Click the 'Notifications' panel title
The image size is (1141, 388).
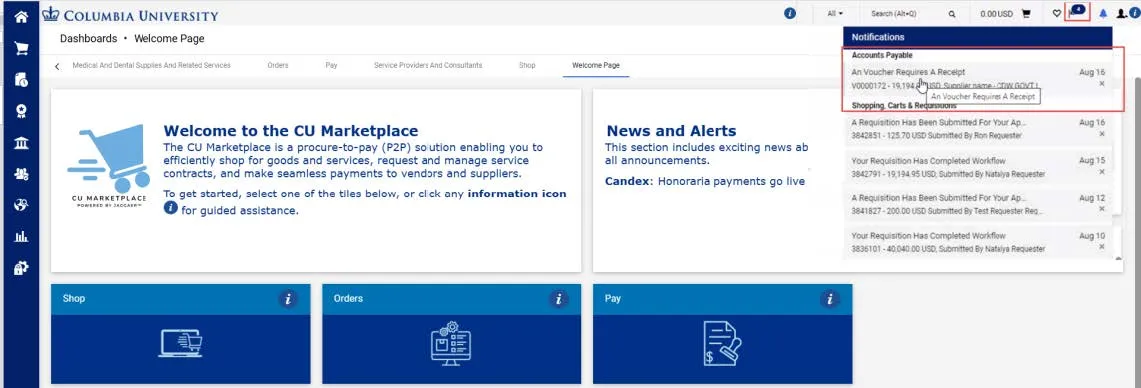[878, 36]
